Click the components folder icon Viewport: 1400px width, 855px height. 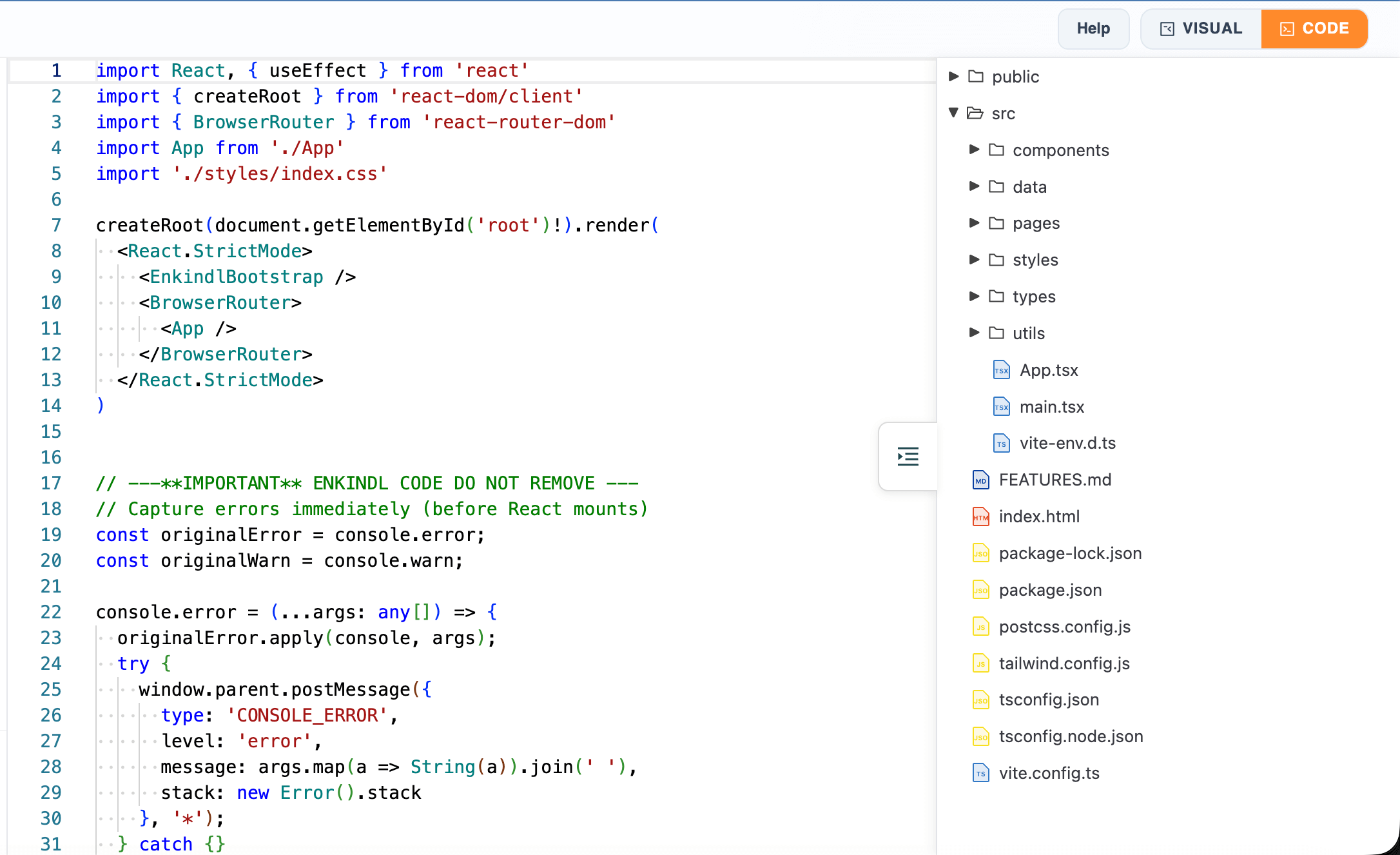click(x=997, y=150)
